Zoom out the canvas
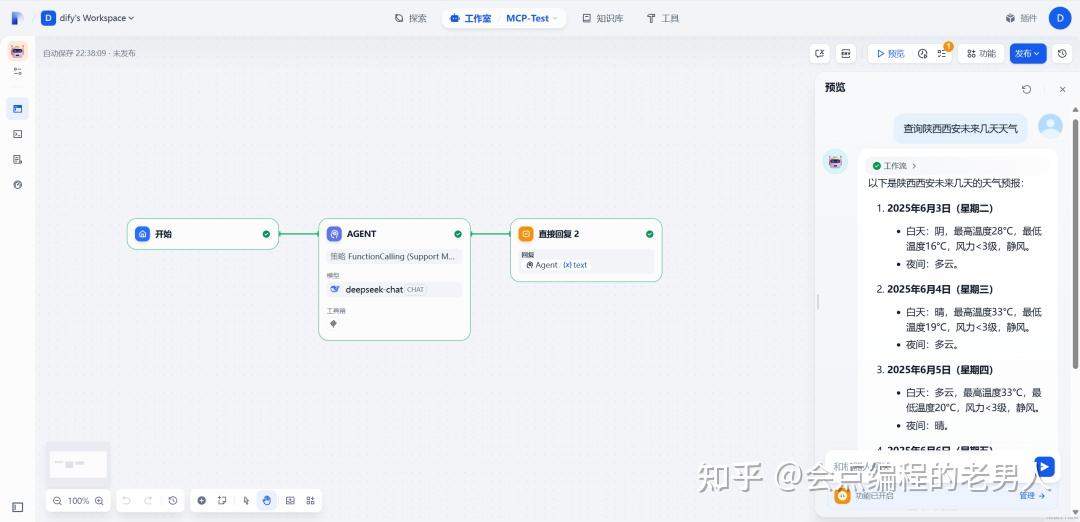Viewport: 1080px width, 522px height. pyautogui.click(x=57, y=501)
